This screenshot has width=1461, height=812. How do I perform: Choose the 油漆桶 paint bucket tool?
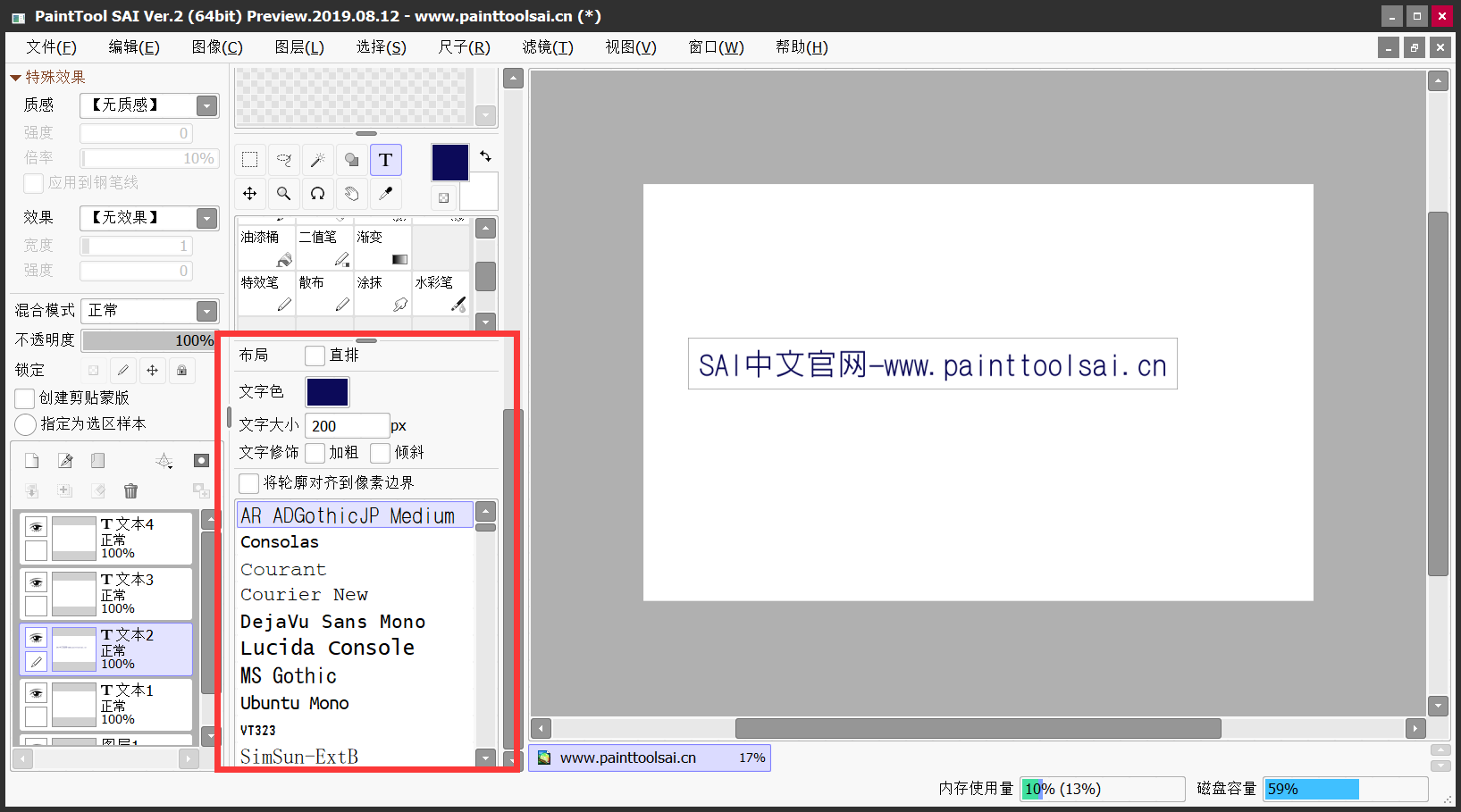coord(266,248)
